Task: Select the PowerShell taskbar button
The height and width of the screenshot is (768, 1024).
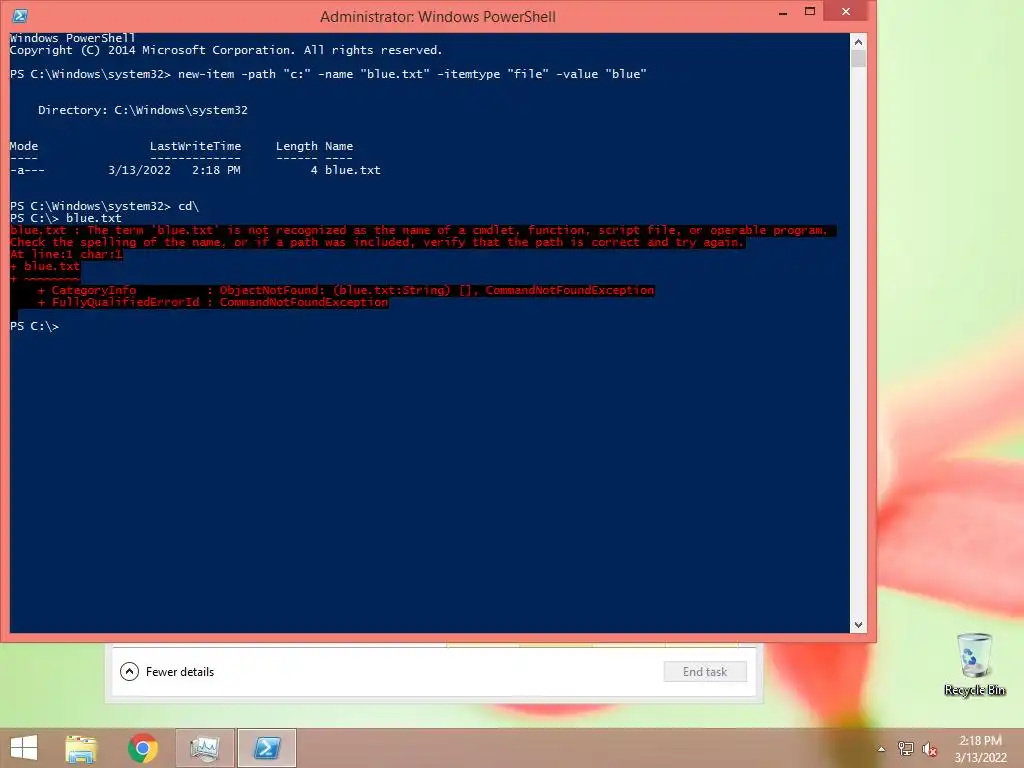Action: click(x=266, y=748)
